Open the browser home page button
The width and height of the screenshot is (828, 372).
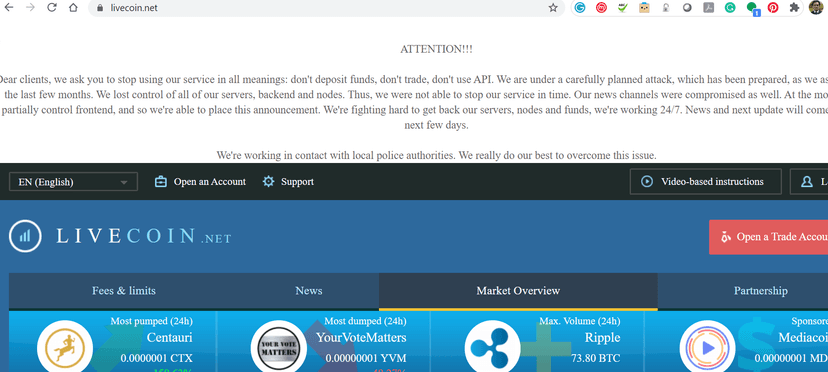coord(73,7)
